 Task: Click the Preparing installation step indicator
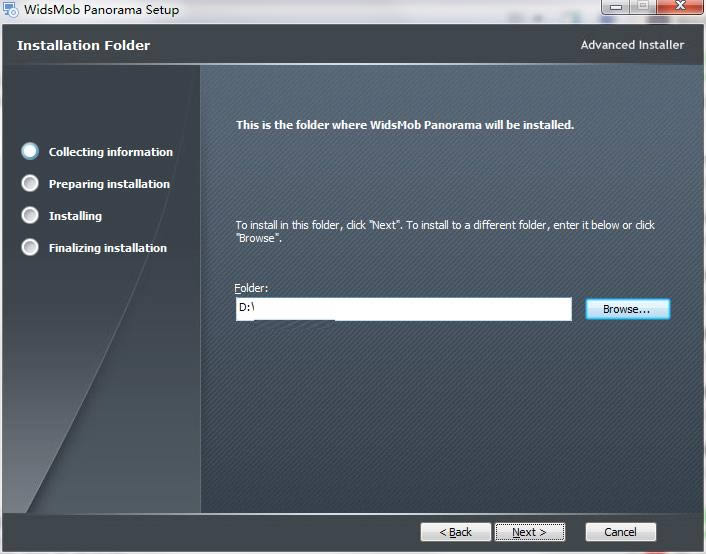click(x=30, y=183)
